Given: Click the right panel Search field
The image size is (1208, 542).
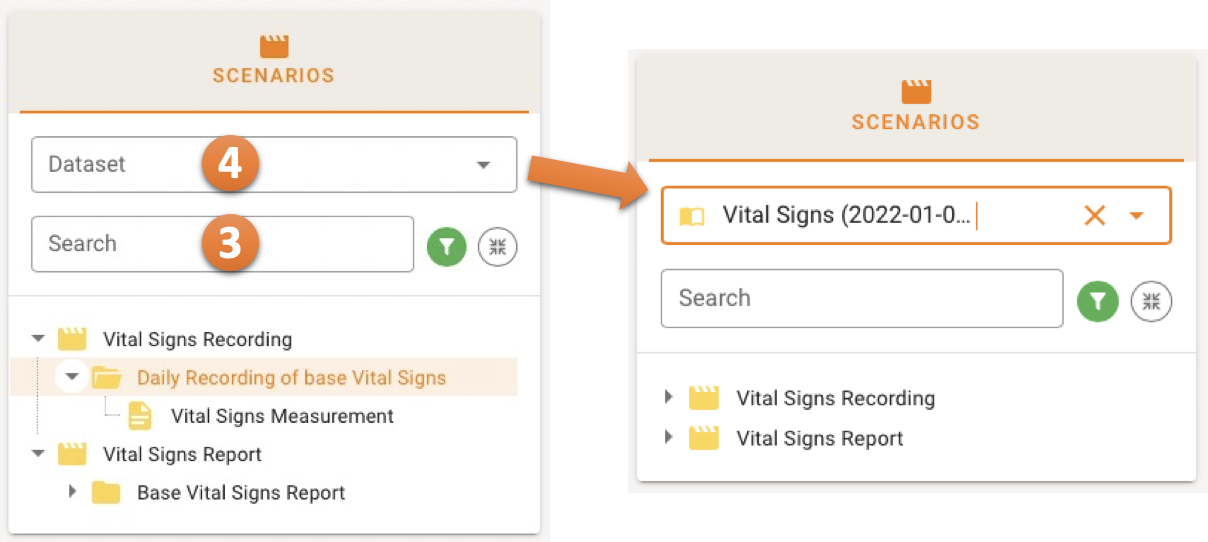Looking at the screenshot, I should pos(861,298).
